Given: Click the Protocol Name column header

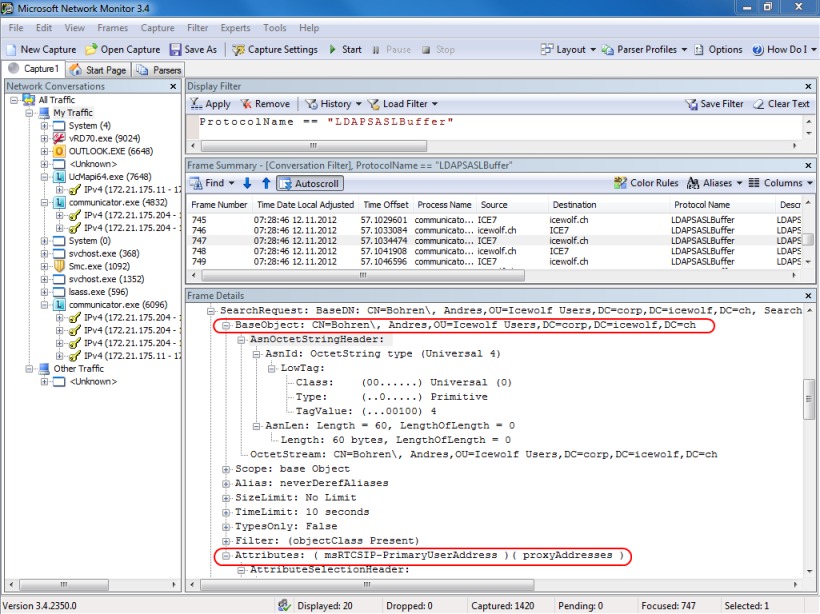Looking at the screenshot, I should click(722, 205).
